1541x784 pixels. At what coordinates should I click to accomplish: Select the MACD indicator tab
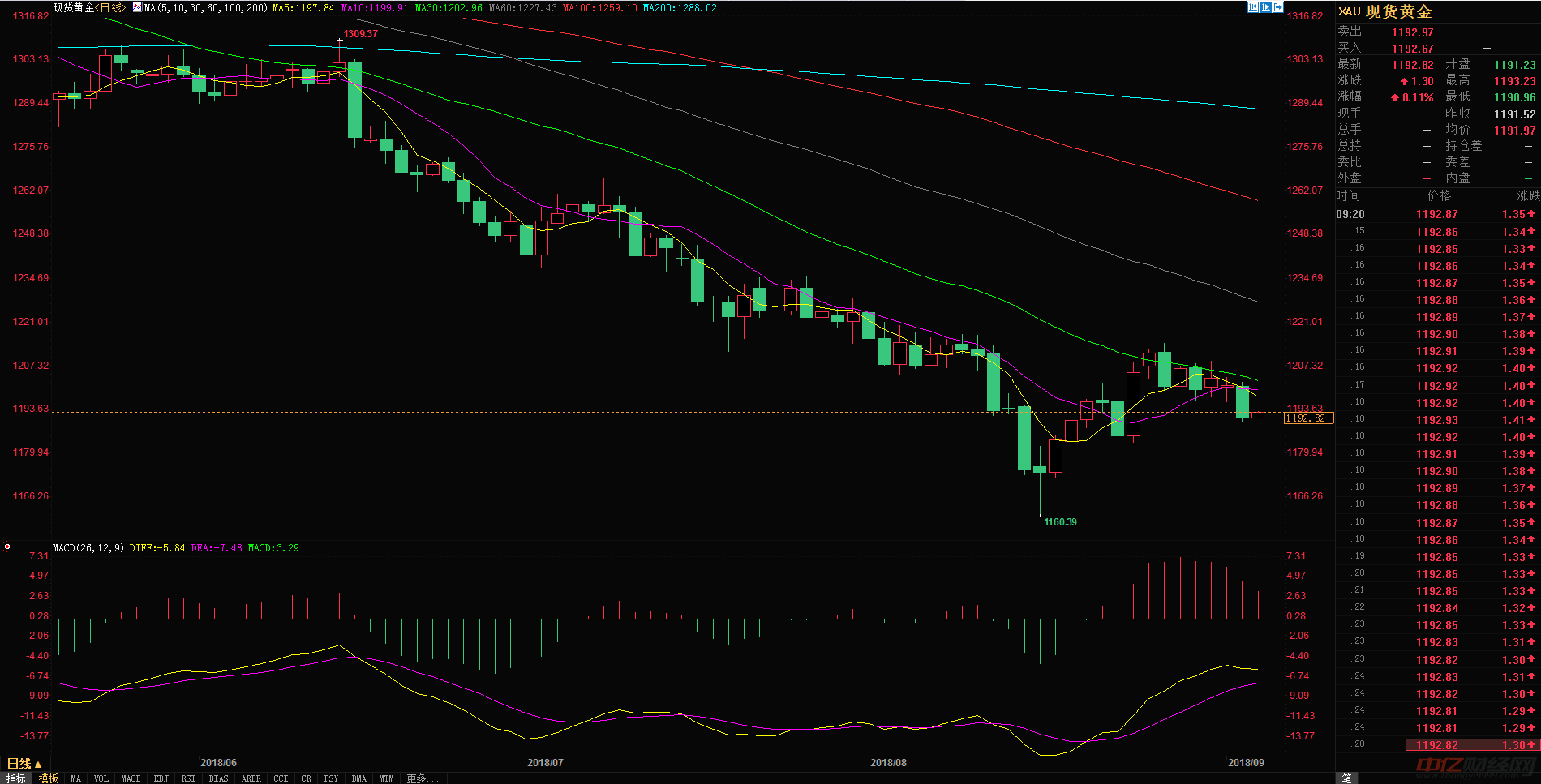131,778
